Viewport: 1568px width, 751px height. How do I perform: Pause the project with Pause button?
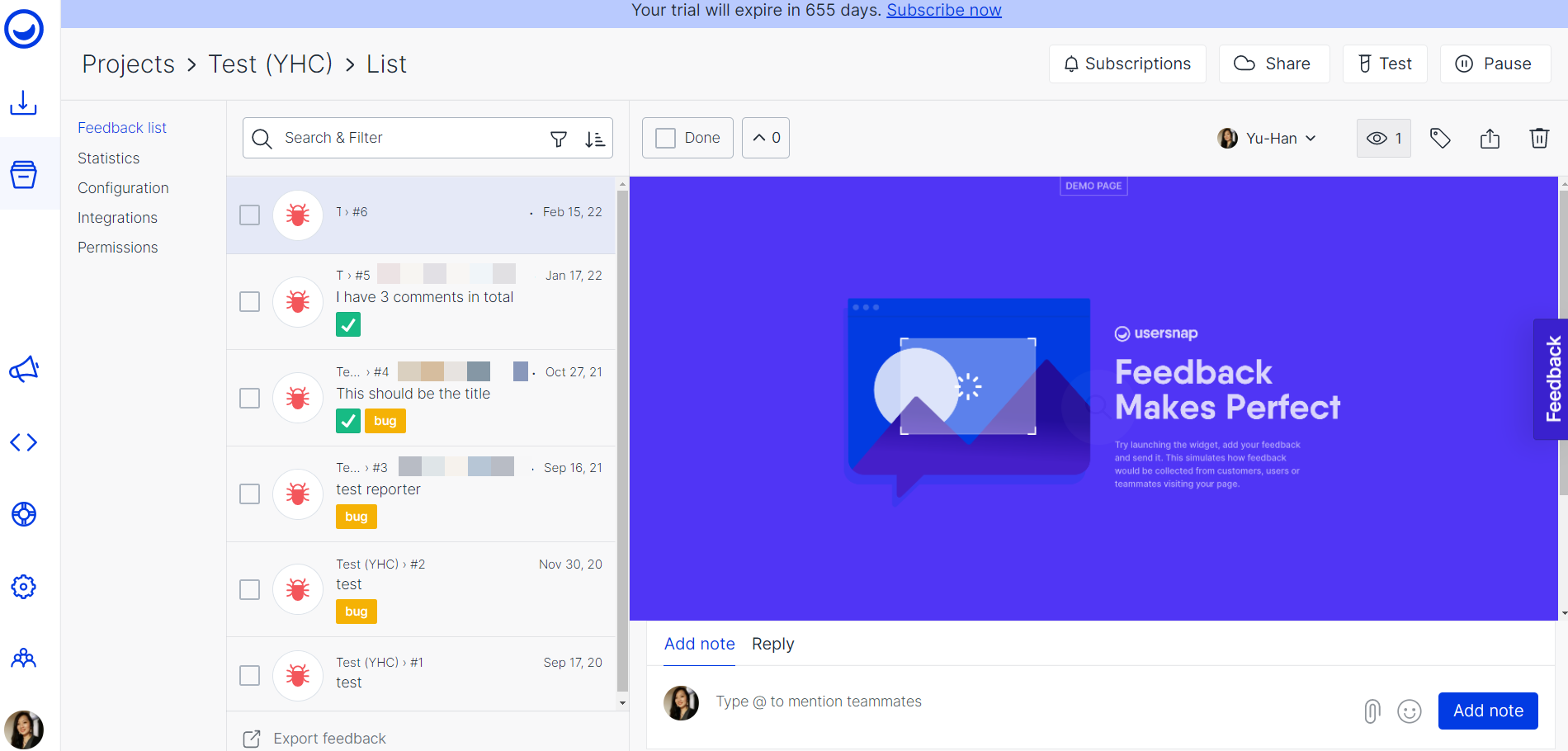(x=1495, y=64)
